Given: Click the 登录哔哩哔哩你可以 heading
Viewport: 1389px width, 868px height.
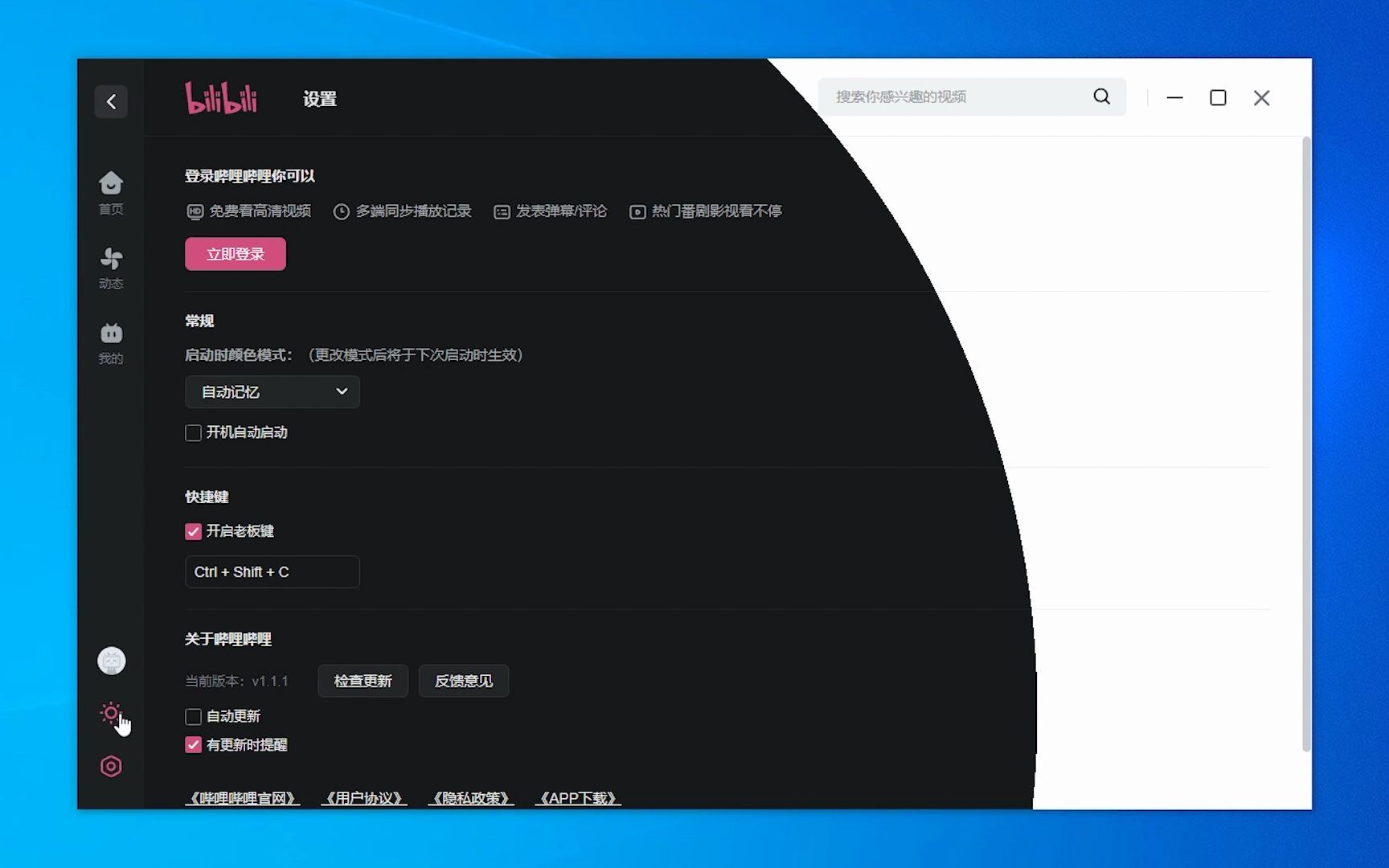Looking at the screenshot, I should [x=250, y=176].
